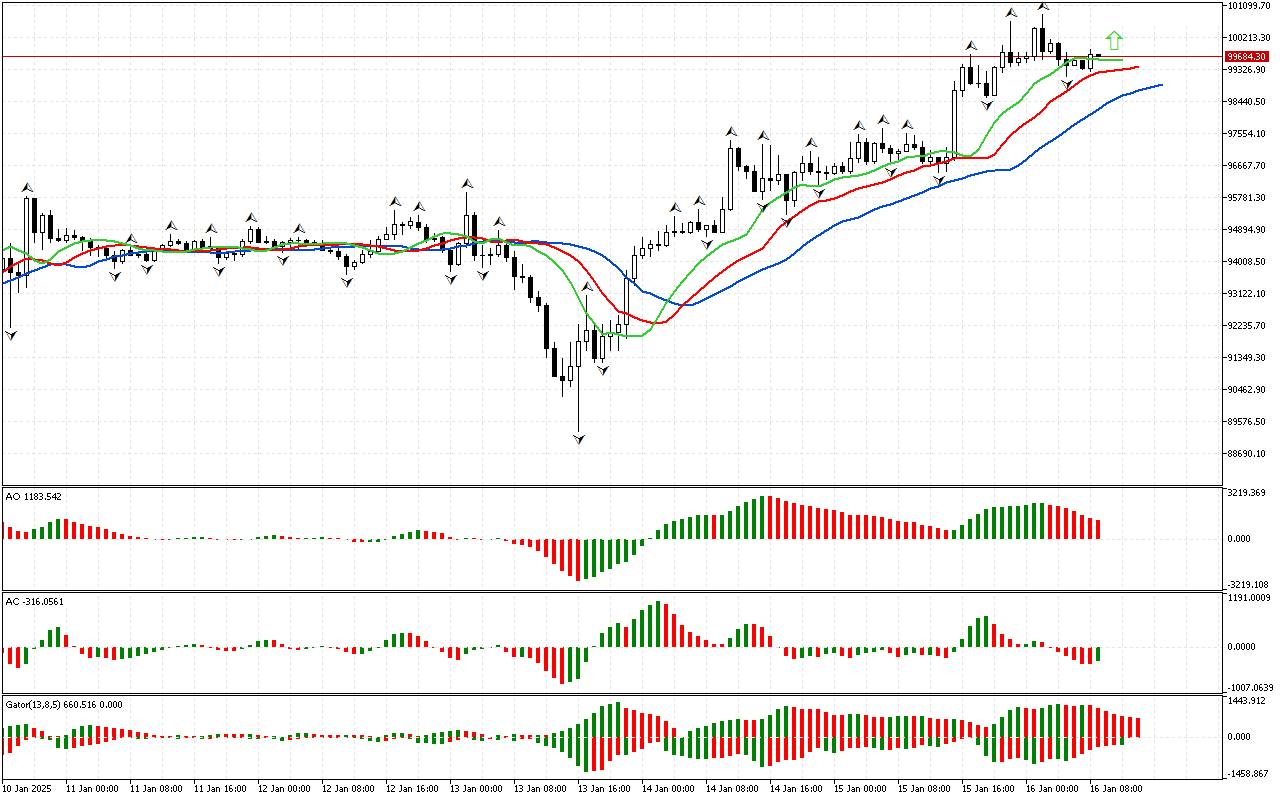Click AC scale value 0.0000
Viewport: 1280px width, 800px height.
[1242, 646]
